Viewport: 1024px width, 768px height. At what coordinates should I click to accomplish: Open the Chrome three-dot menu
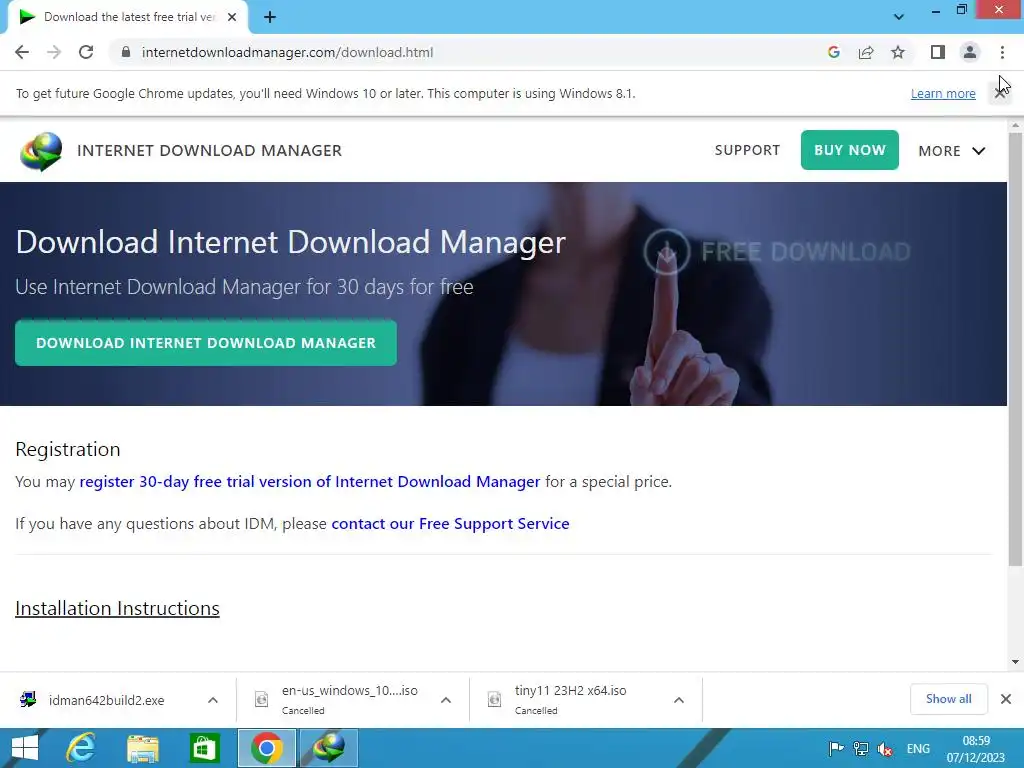pos(1002,52)
